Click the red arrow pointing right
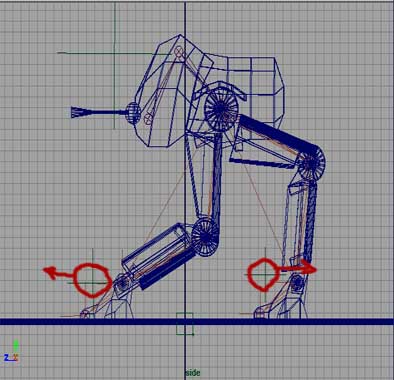 click(x=298, y=269)
